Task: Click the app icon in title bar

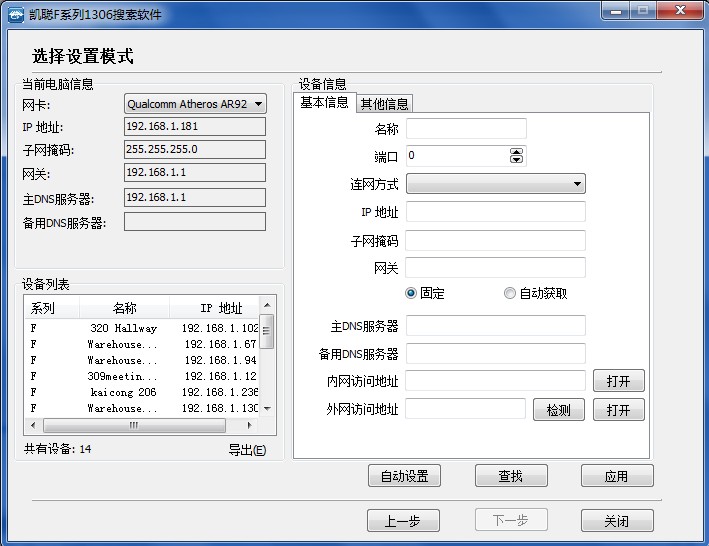Action: point(16,14)
